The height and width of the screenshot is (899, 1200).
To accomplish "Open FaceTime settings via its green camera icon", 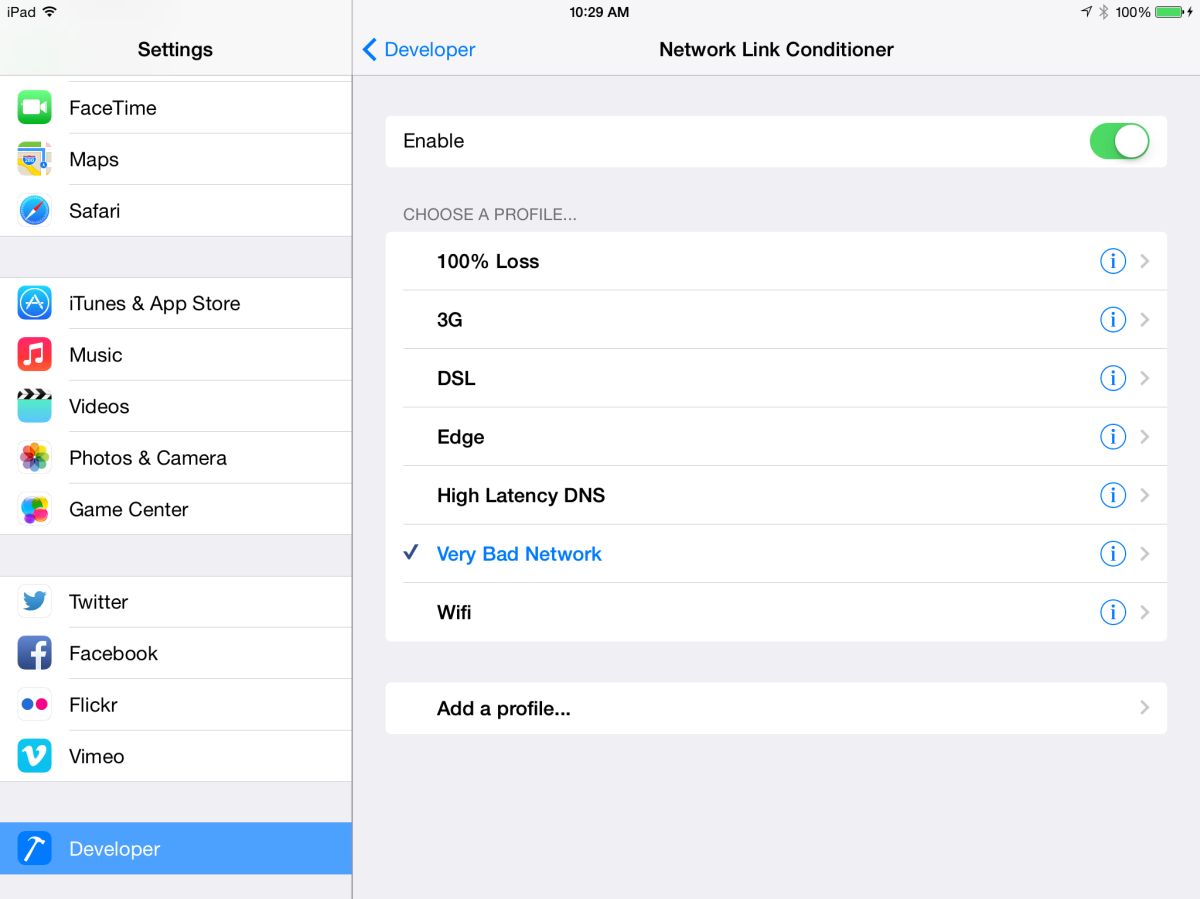I will tap(34, 107).
